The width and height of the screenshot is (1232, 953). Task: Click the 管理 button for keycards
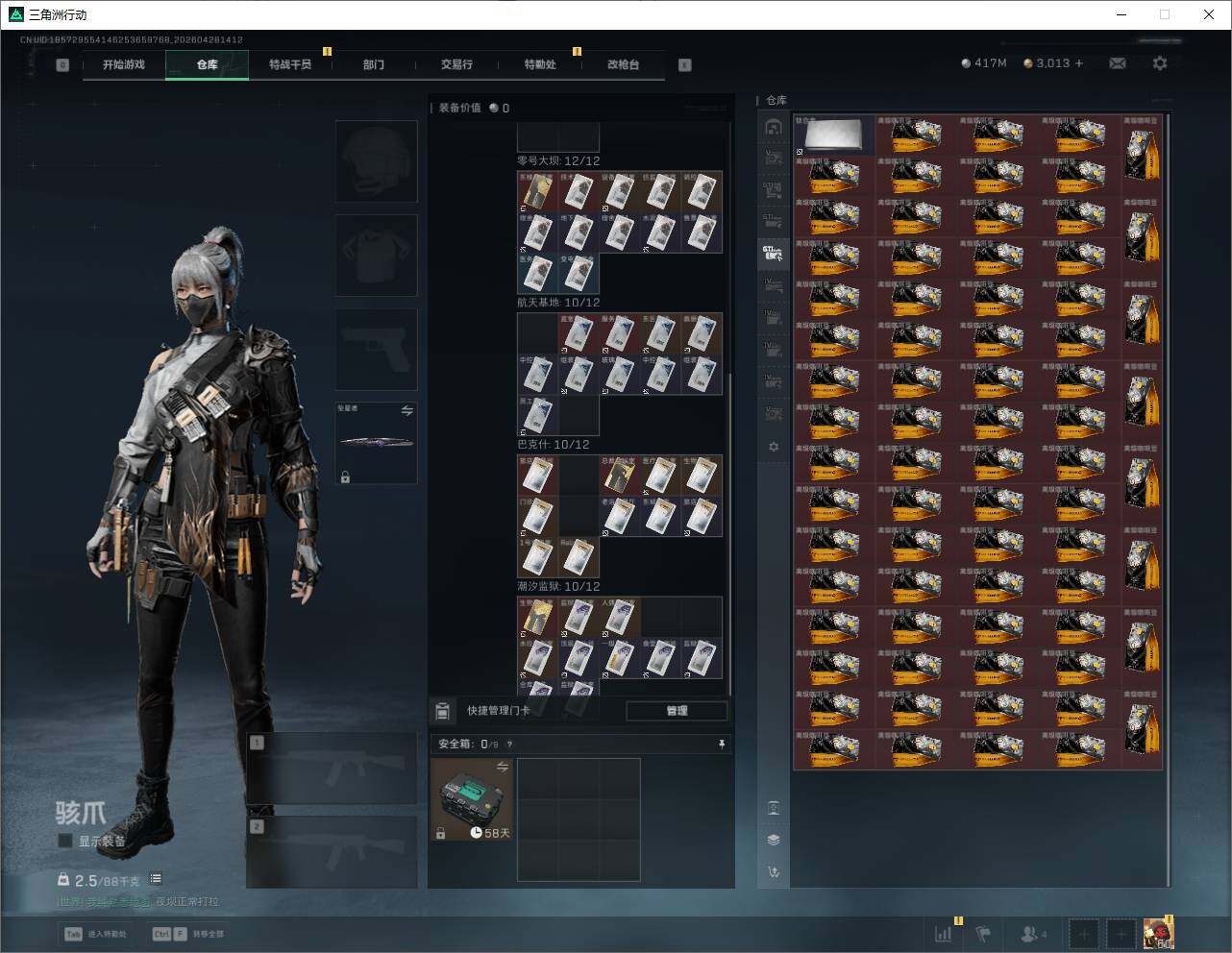[677, 711]
